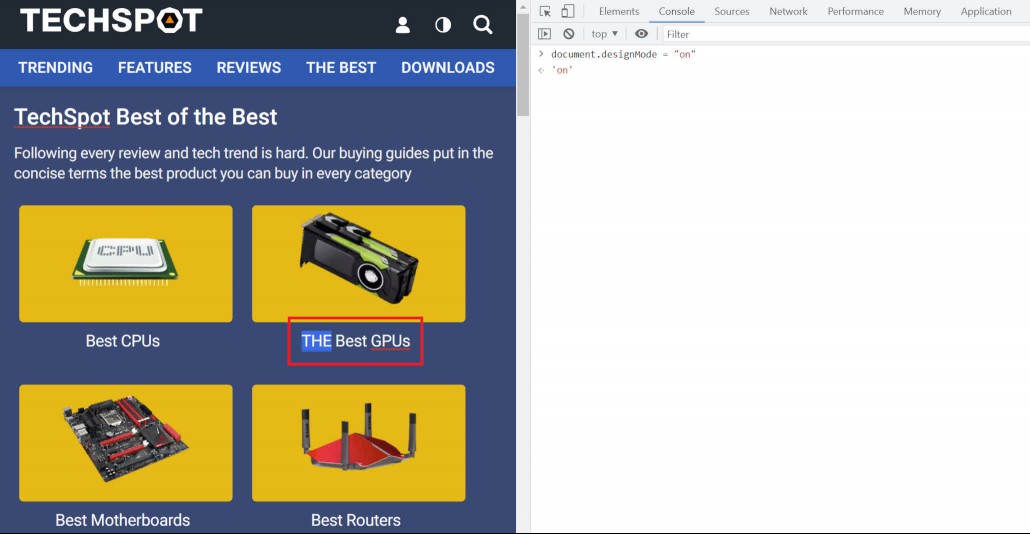Show the console sidebar icon
This screenshot has height=534, width=1030.
coord(545,33)
